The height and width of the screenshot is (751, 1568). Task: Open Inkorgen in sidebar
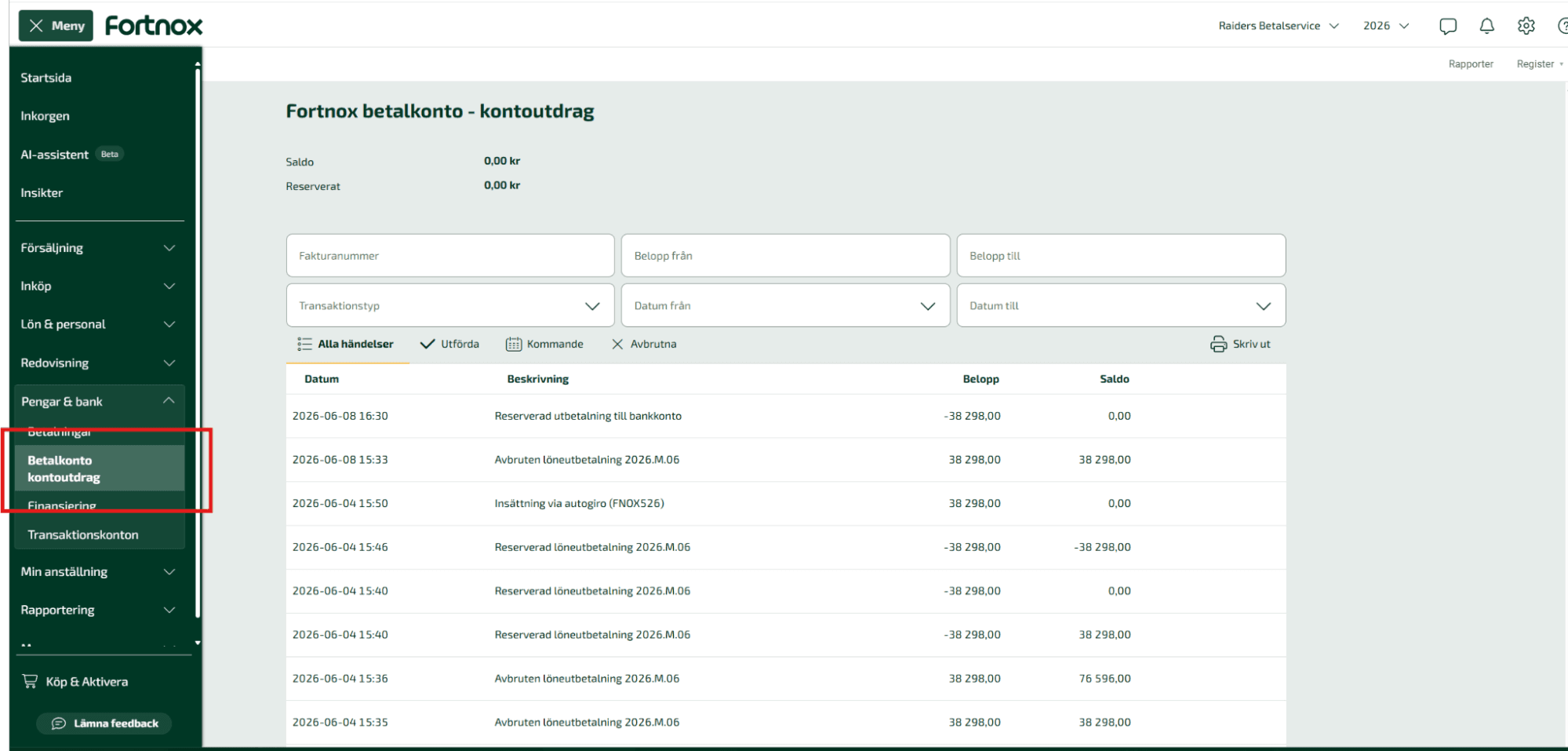point(45,115)
